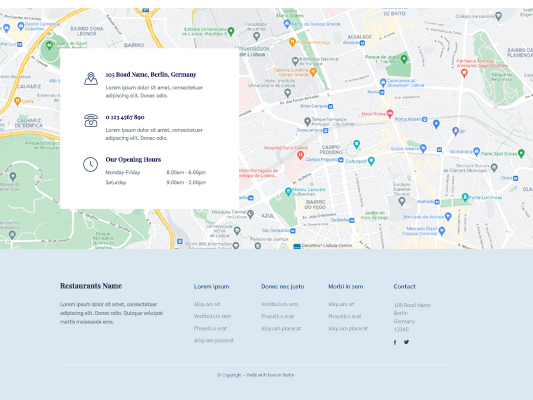Select the Biblioteca Nacional de Portugal marker
The height and width of the screenshot is (400, 533).
click(295, 61)
